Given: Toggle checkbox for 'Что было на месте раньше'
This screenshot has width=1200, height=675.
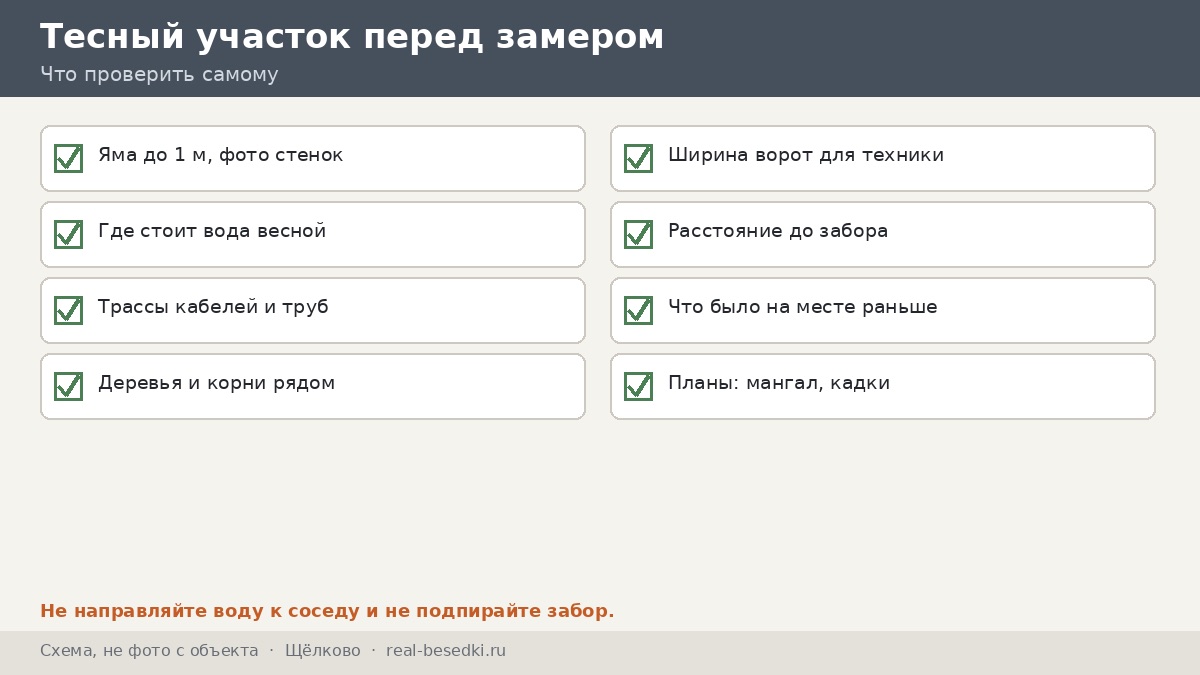Looking at the screenshot, I should click(x=638, y=310).
